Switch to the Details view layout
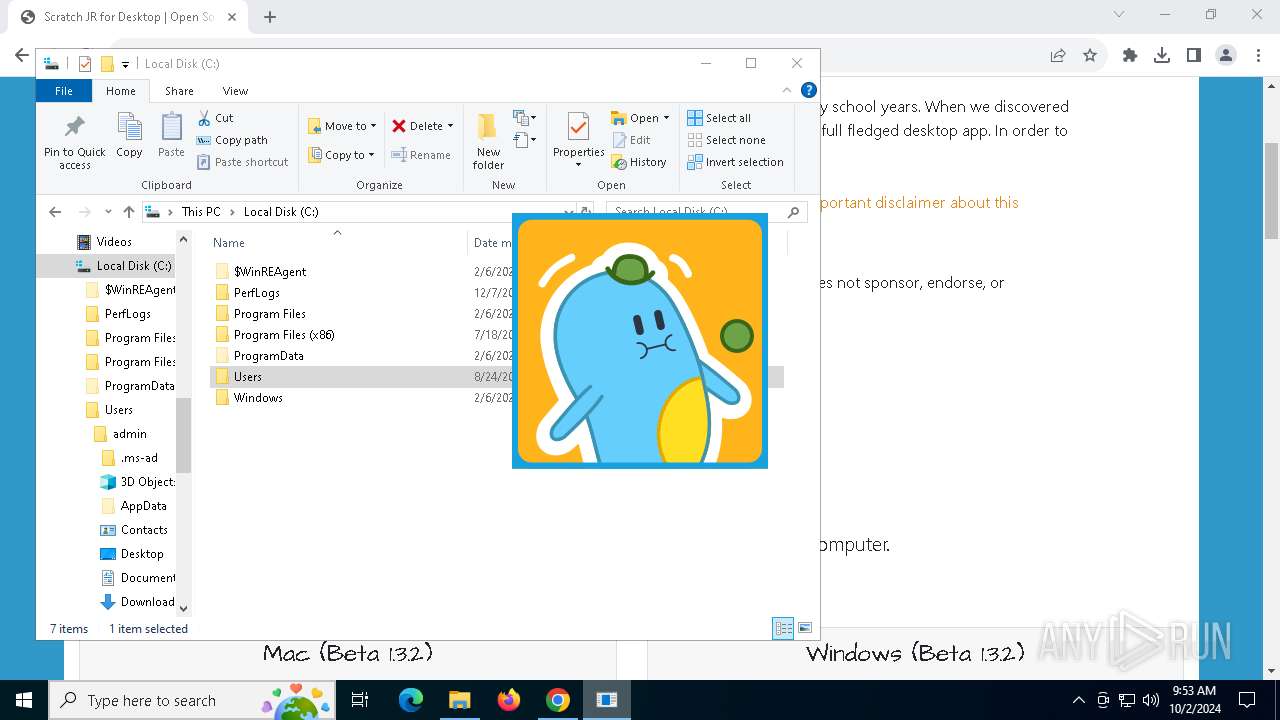 point(783,628)
